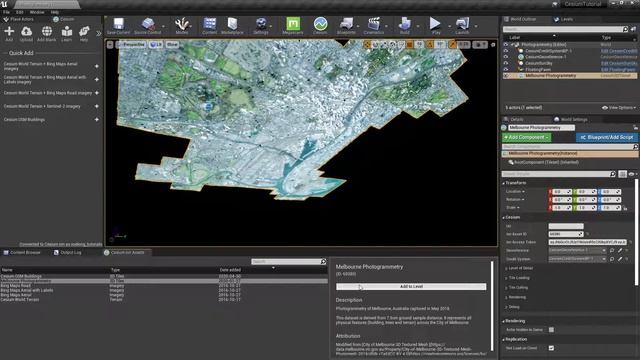Toggle visibility of CesiumCreditSystemBP actor
This screenshot has width=640, height=360.
coord(506,51)
